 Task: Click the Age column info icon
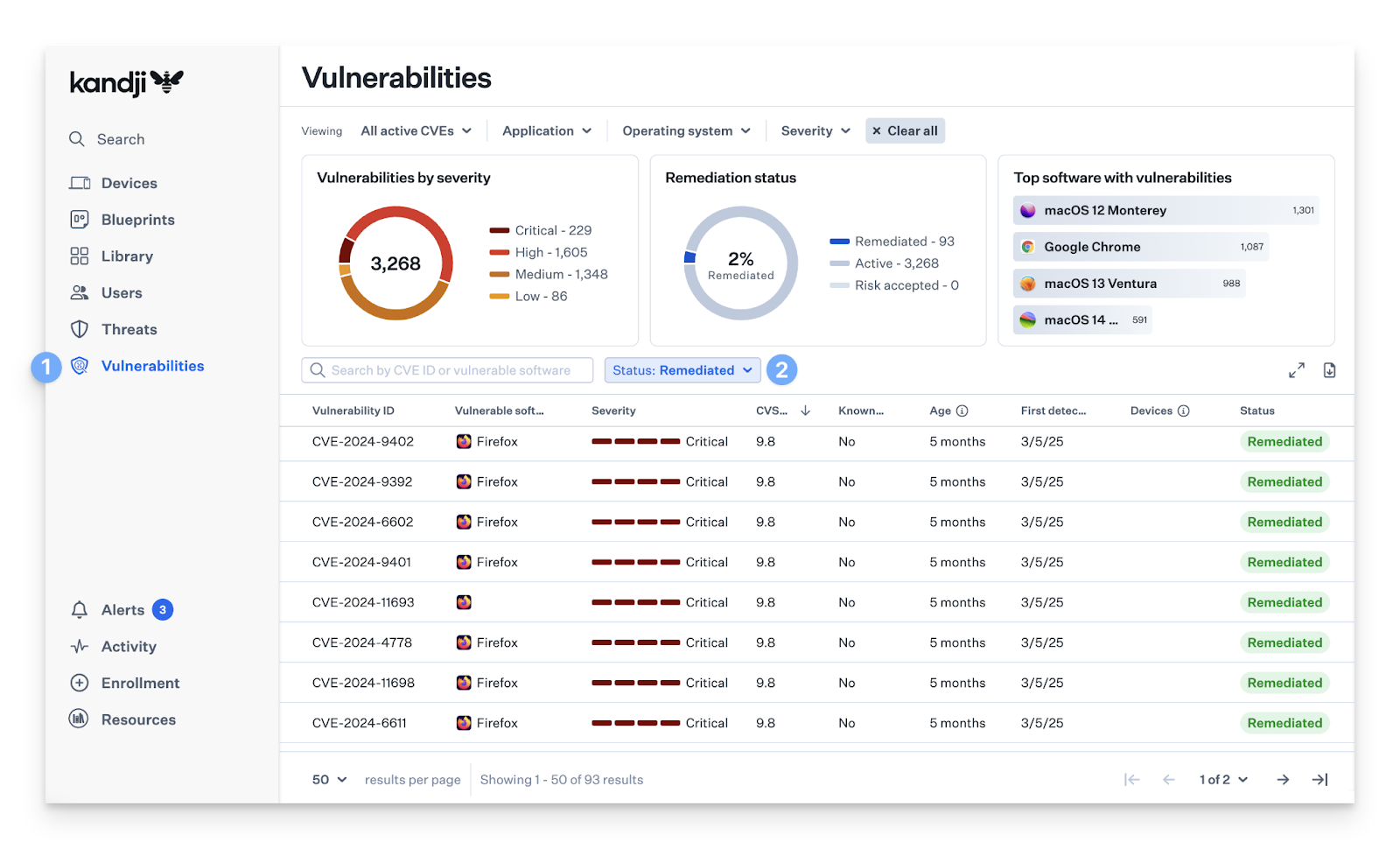click(x=962, y=410)
